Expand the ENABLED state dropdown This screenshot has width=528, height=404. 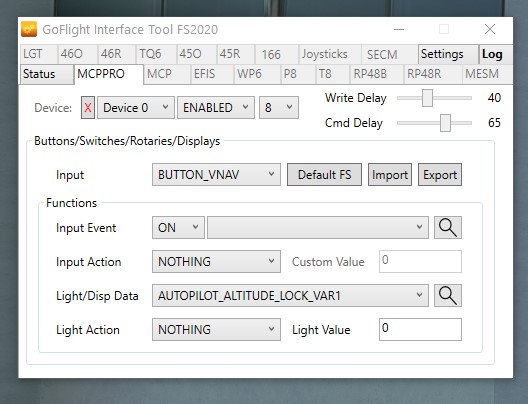(216, 108)
